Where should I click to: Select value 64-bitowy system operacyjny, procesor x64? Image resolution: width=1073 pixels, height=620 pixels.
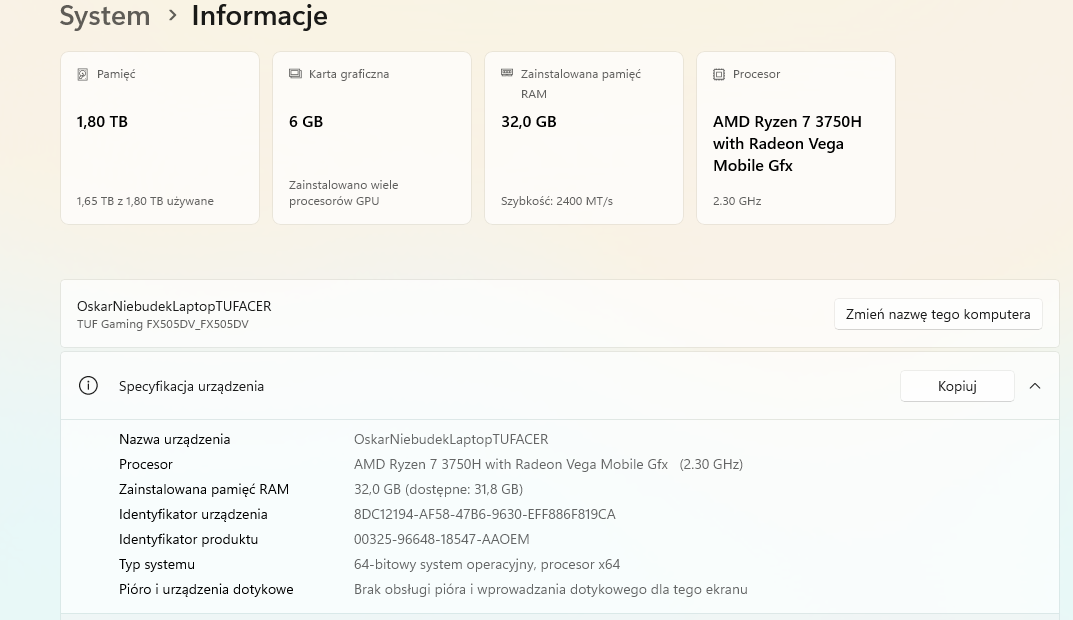pyautogui.click(x=487, y=565)
